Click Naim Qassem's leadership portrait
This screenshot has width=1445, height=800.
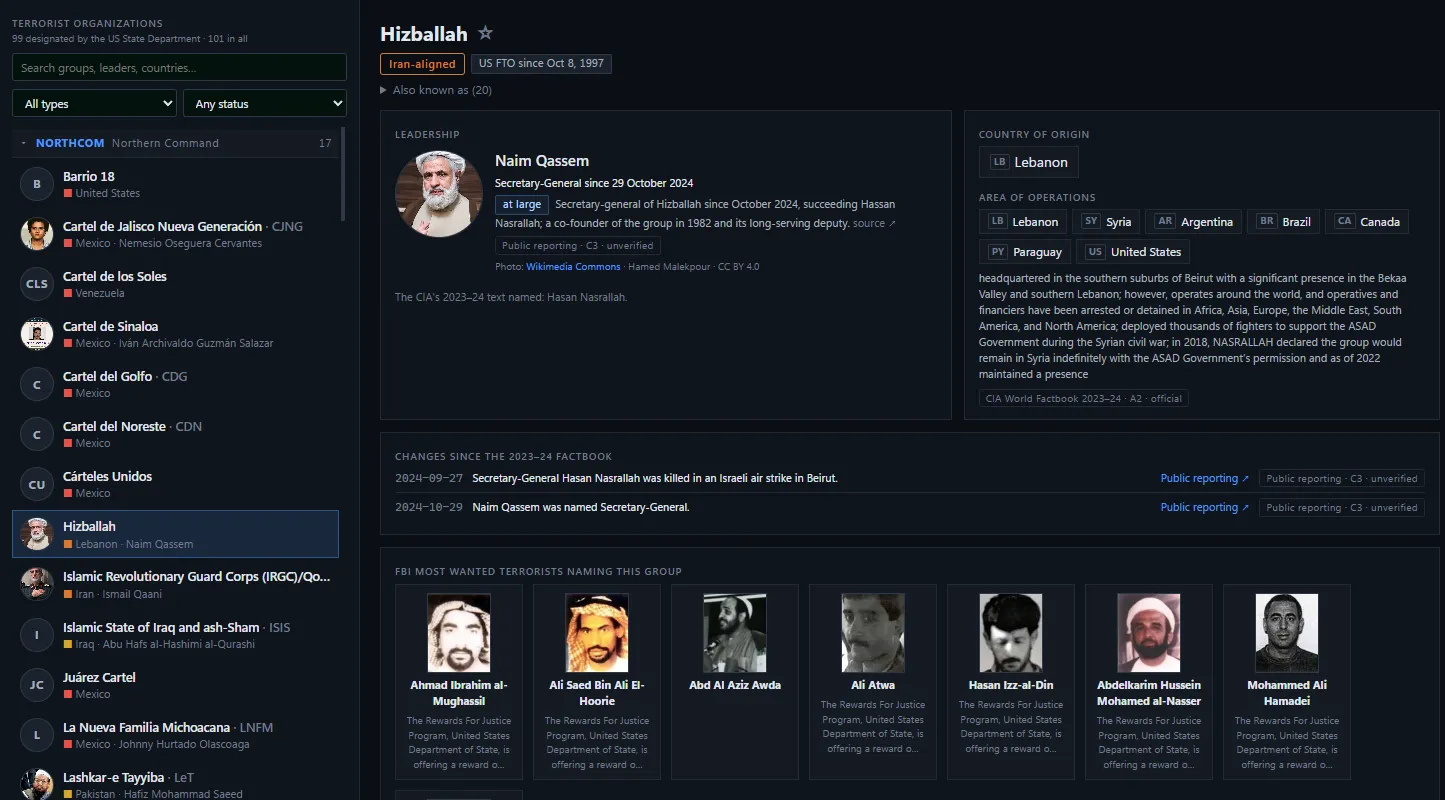[439, 194]
